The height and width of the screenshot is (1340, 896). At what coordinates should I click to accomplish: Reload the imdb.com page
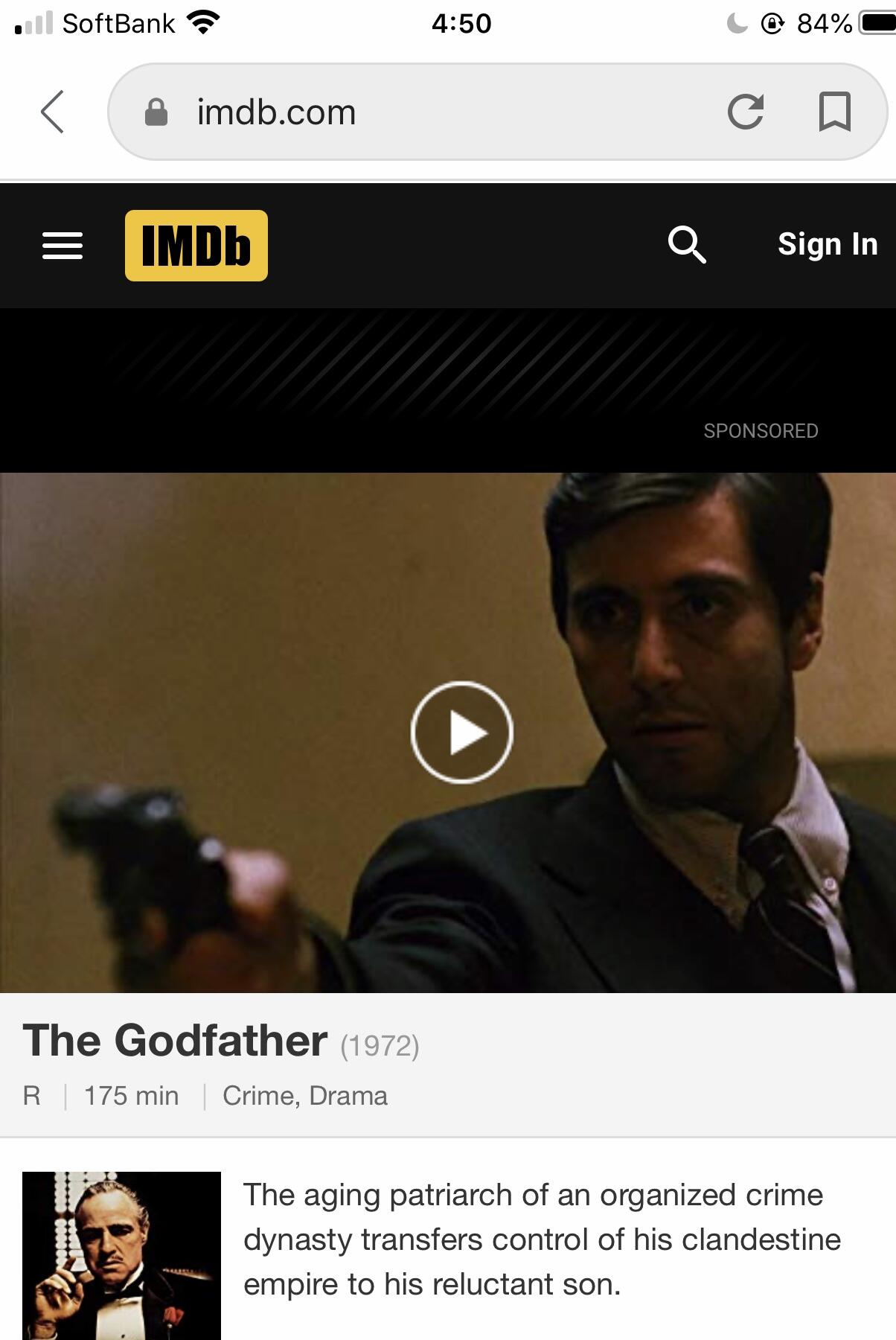746,112
